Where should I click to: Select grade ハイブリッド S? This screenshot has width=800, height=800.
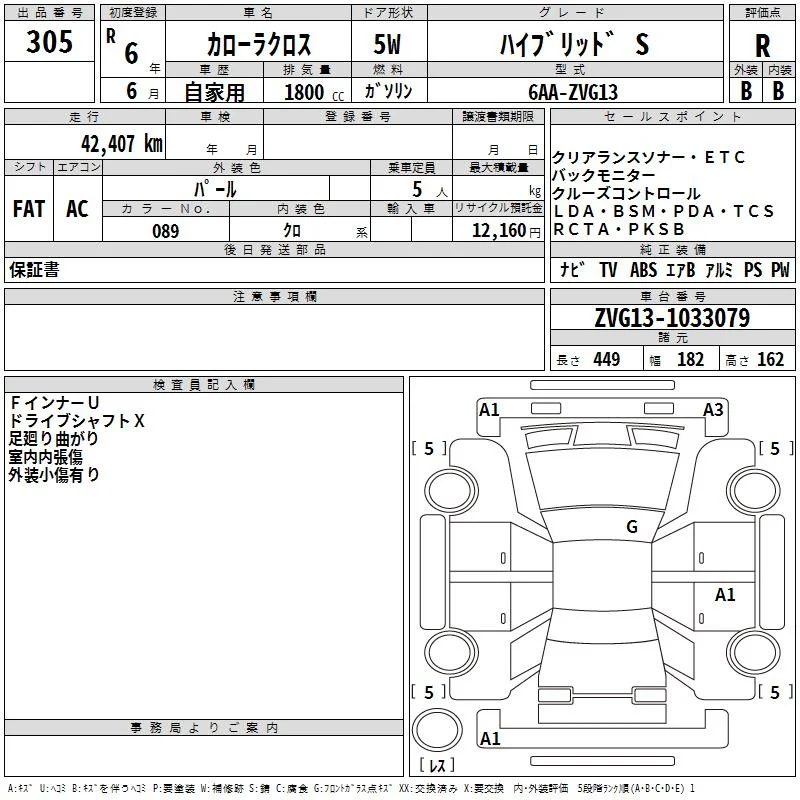(x=574, y=44)
